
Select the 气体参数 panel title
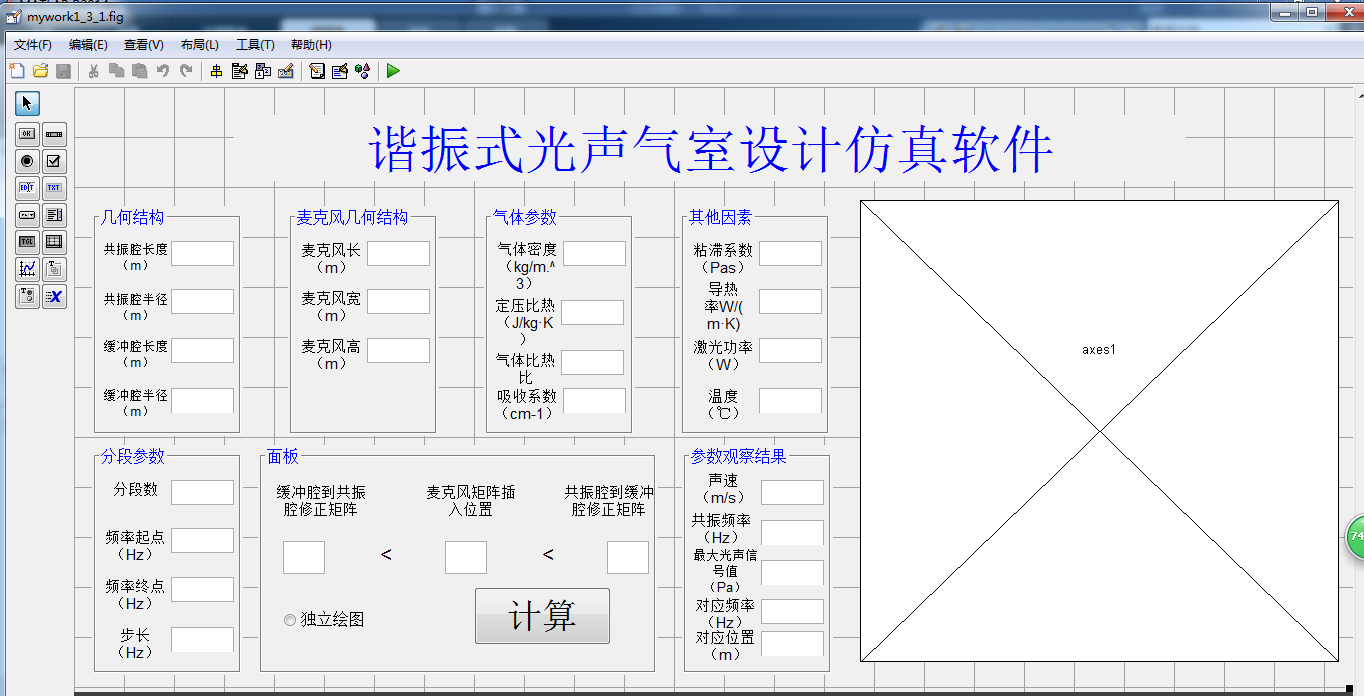coord(524,217)
